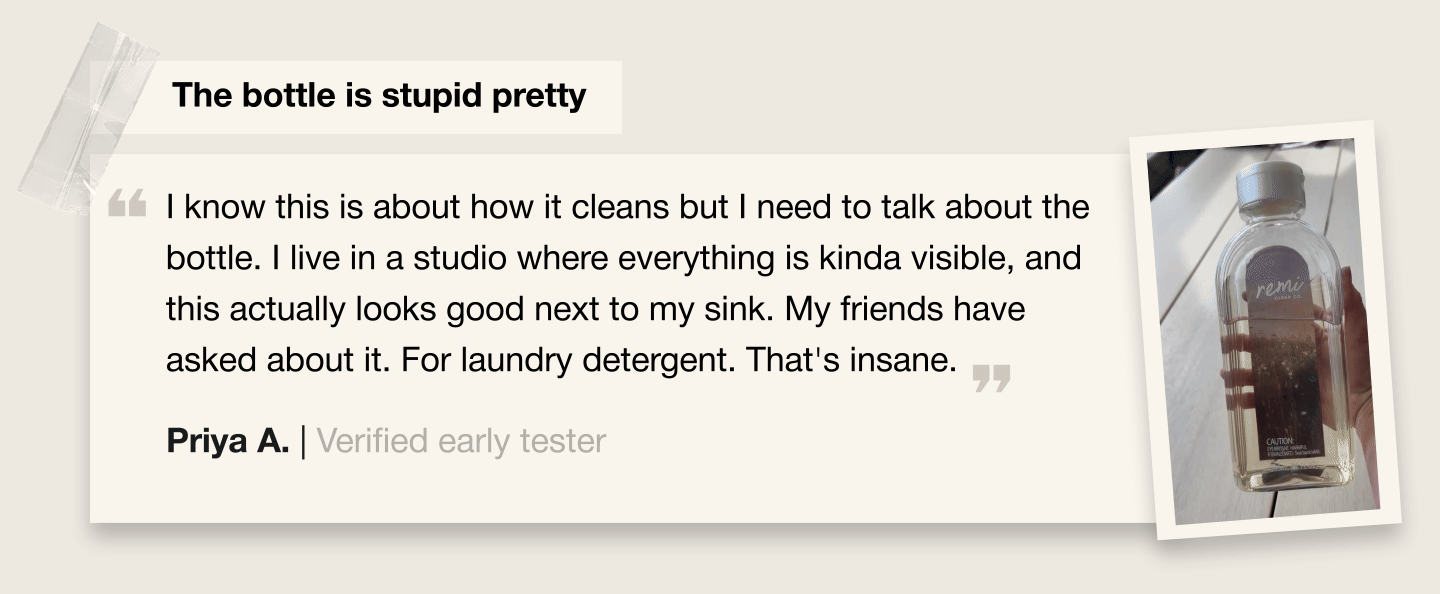
Task: Click the line starting "I know this is about"
Action: point(628,208)
